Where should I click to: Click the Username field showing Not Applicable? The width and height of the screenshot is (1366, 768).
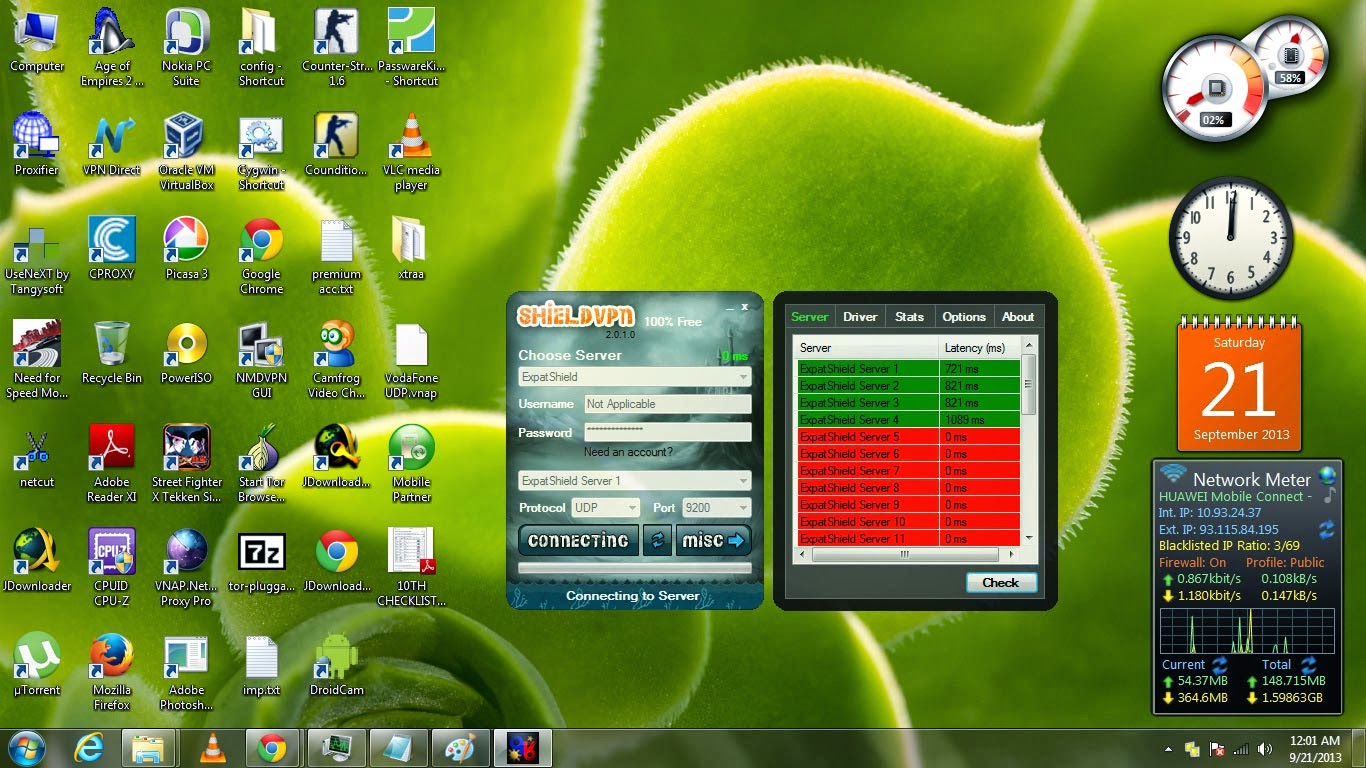point(667,404)
